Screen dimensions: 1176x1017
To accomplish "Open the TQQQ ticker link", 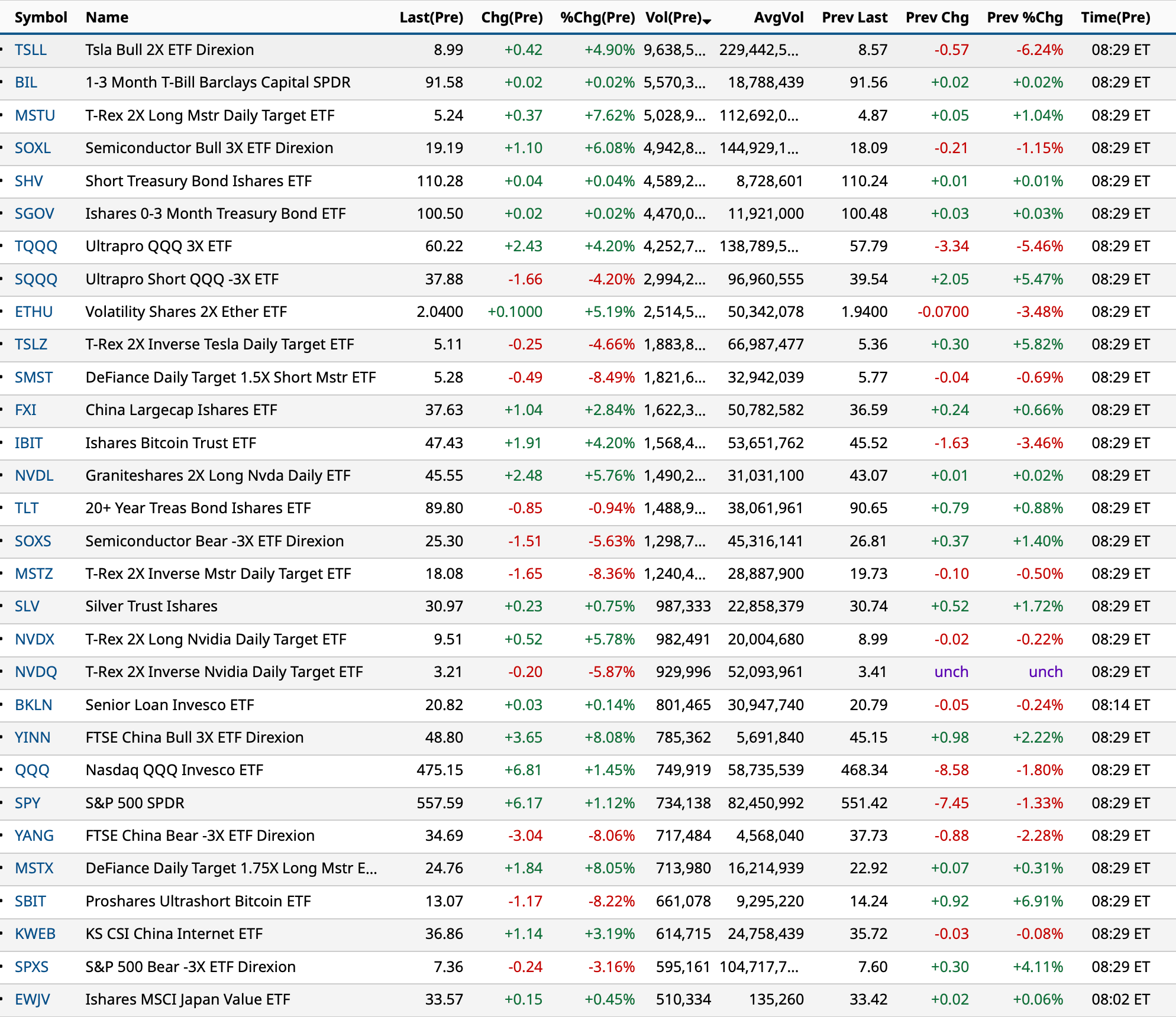I will [36, 246].
